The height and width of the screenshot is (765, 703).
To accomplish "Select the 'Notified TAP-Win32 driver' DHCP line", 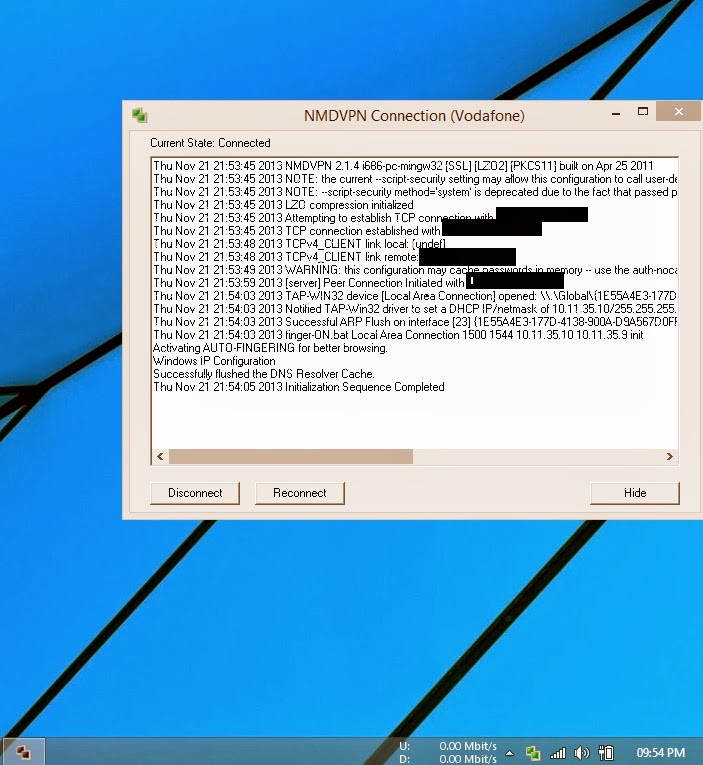I will pyautogui.click(x=415, y=309).
